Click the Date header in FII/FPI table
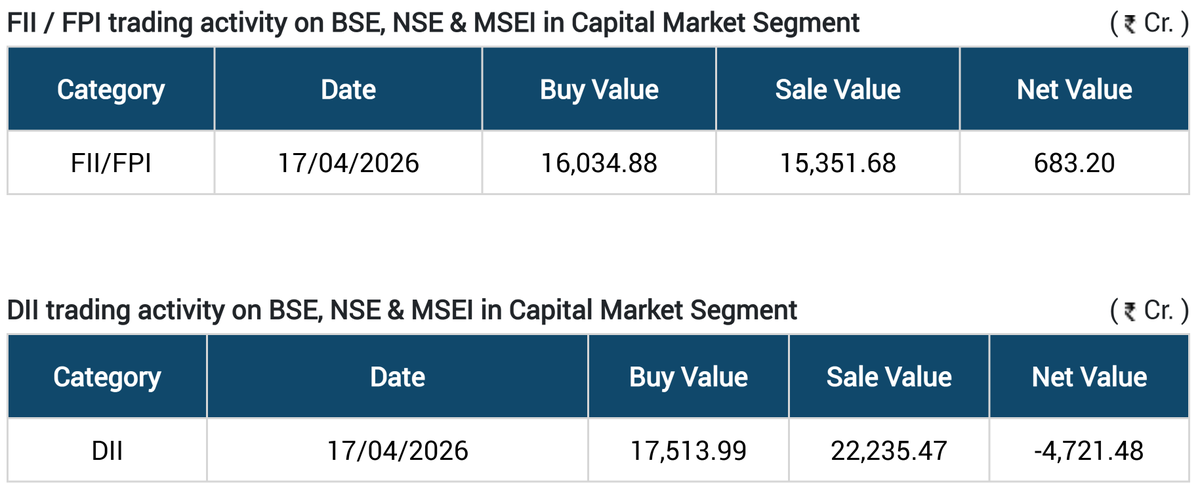This screenshot has height=496, width=1200. [x=348, y=90]
